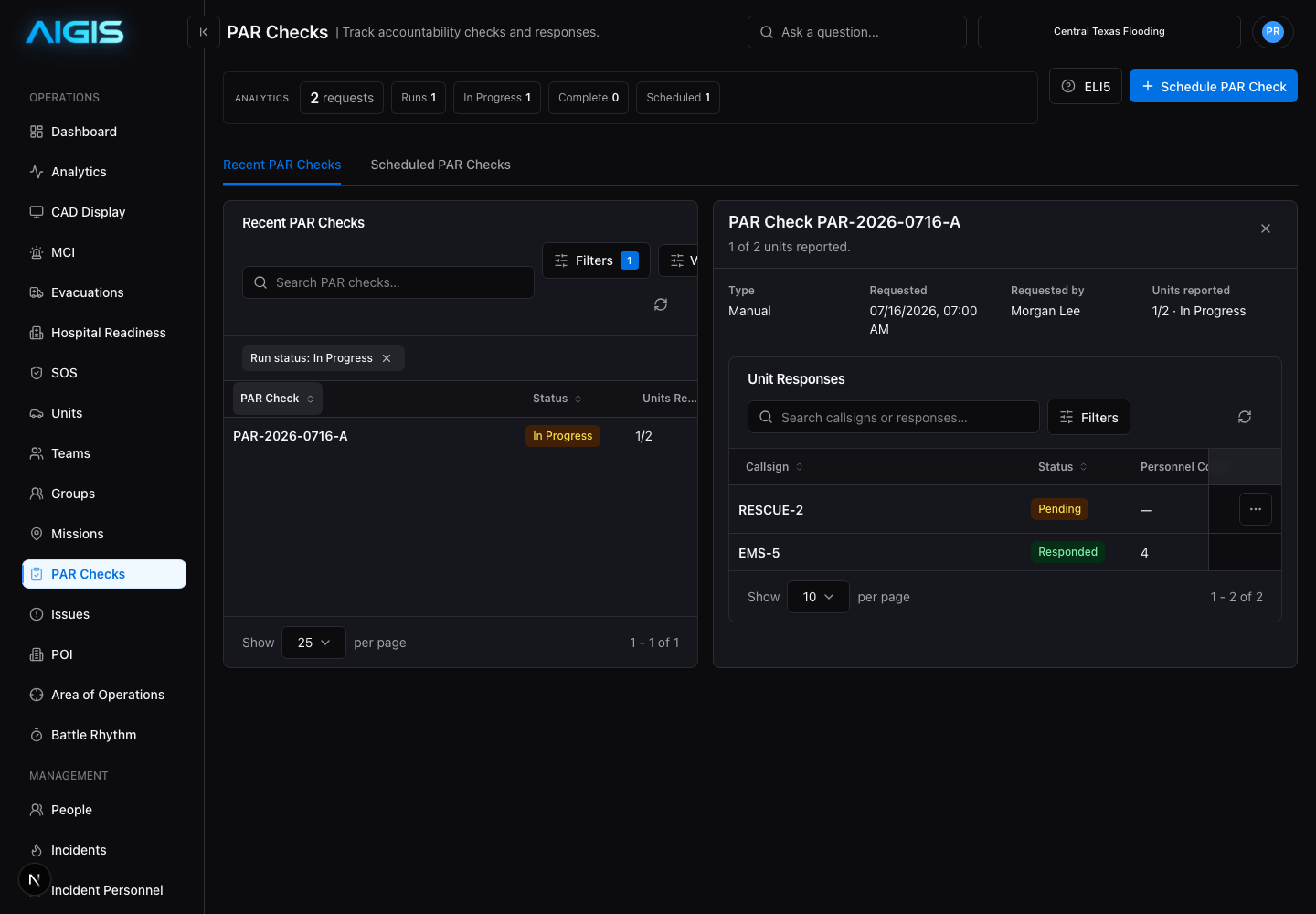Image resolution: width=1316 pixels, height=914 pixels.
Task: Remove the Run status: In Progress filter chip
Action: click(x=387, y=358)
